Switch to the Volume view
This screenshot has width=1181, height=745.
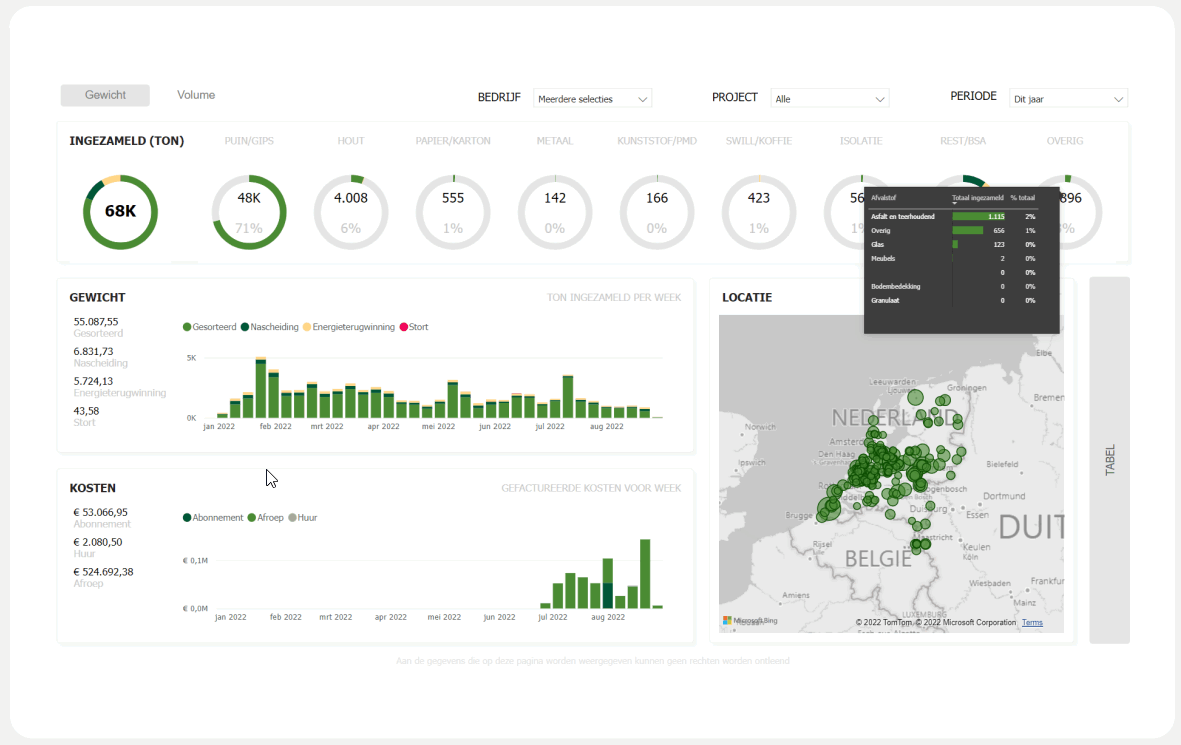[x=196, y=95]
